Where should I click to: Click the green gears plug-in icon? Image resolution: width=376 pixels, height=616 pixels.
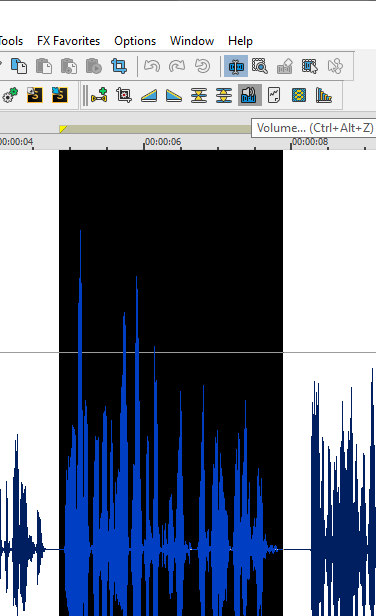[x=10, y=95]
